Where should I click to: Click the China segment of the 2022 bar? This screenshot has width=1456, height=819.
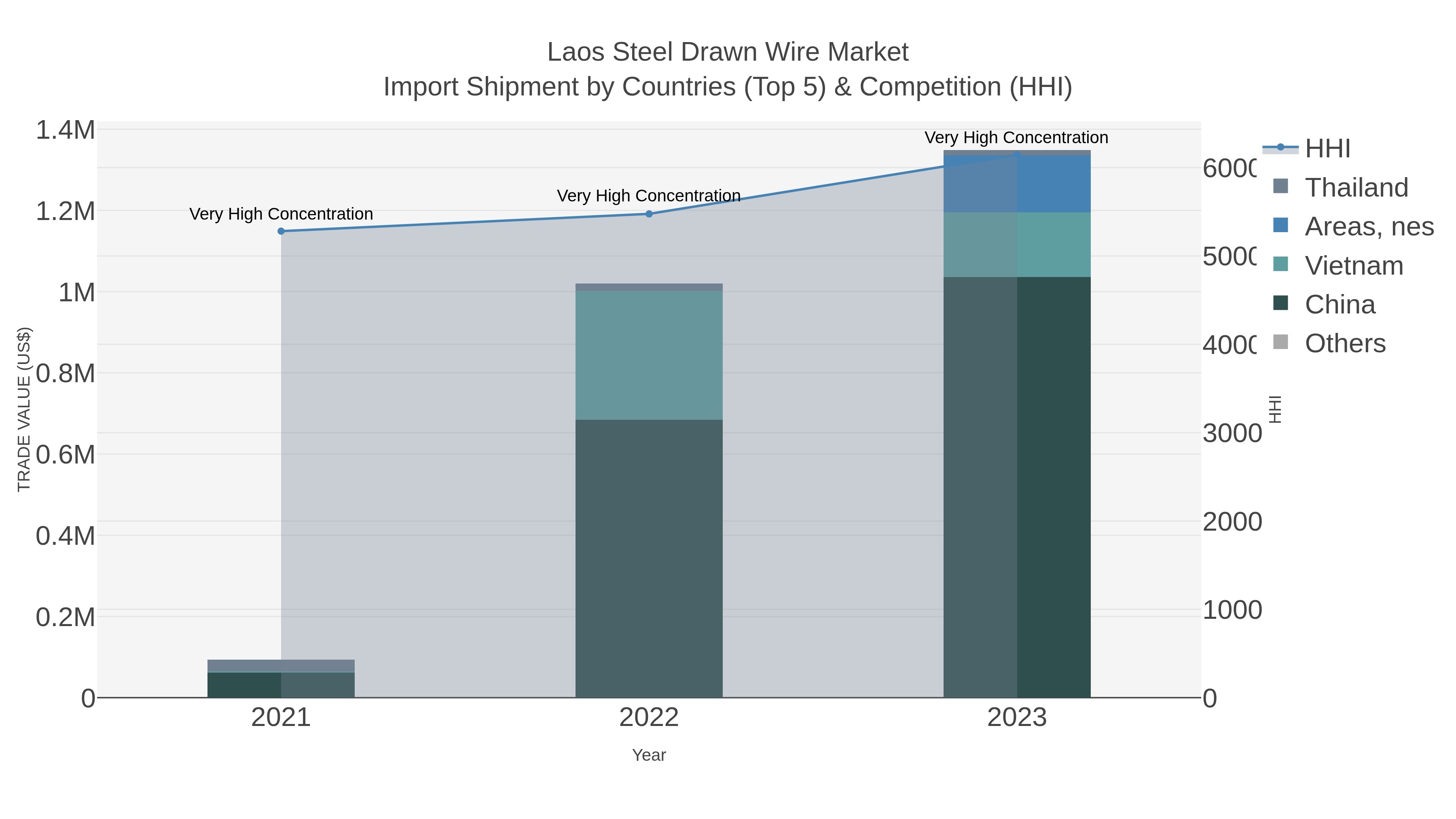[x=649, y=559]
